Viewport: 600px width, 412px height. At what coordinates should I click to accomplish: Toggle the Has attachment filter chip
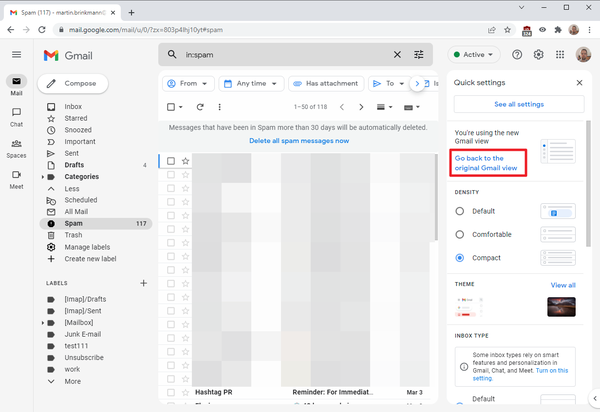click(326, 83)
